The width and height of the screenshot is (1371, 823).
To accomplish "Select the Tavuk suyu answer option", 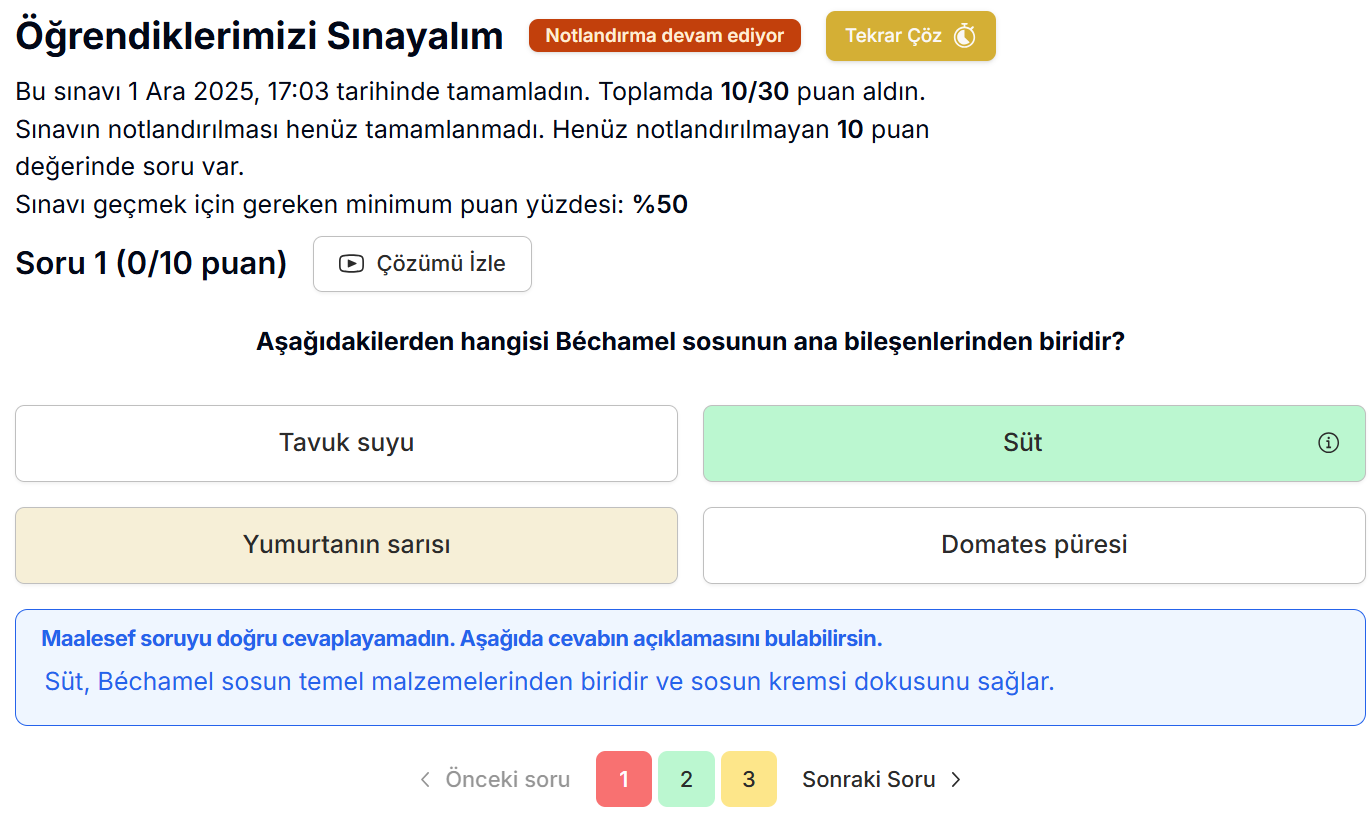I will pos(346,443).
